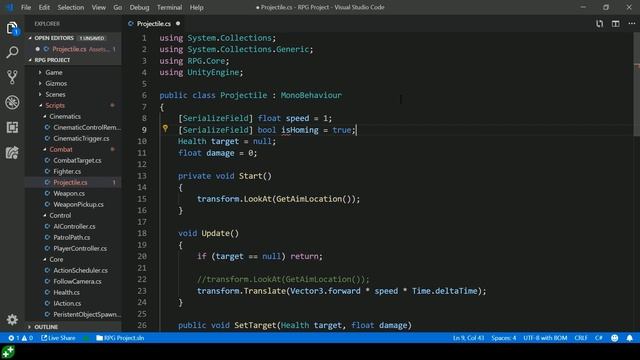Open PatrolPath.cs file
640x360 pixels.
coord(71,237)
